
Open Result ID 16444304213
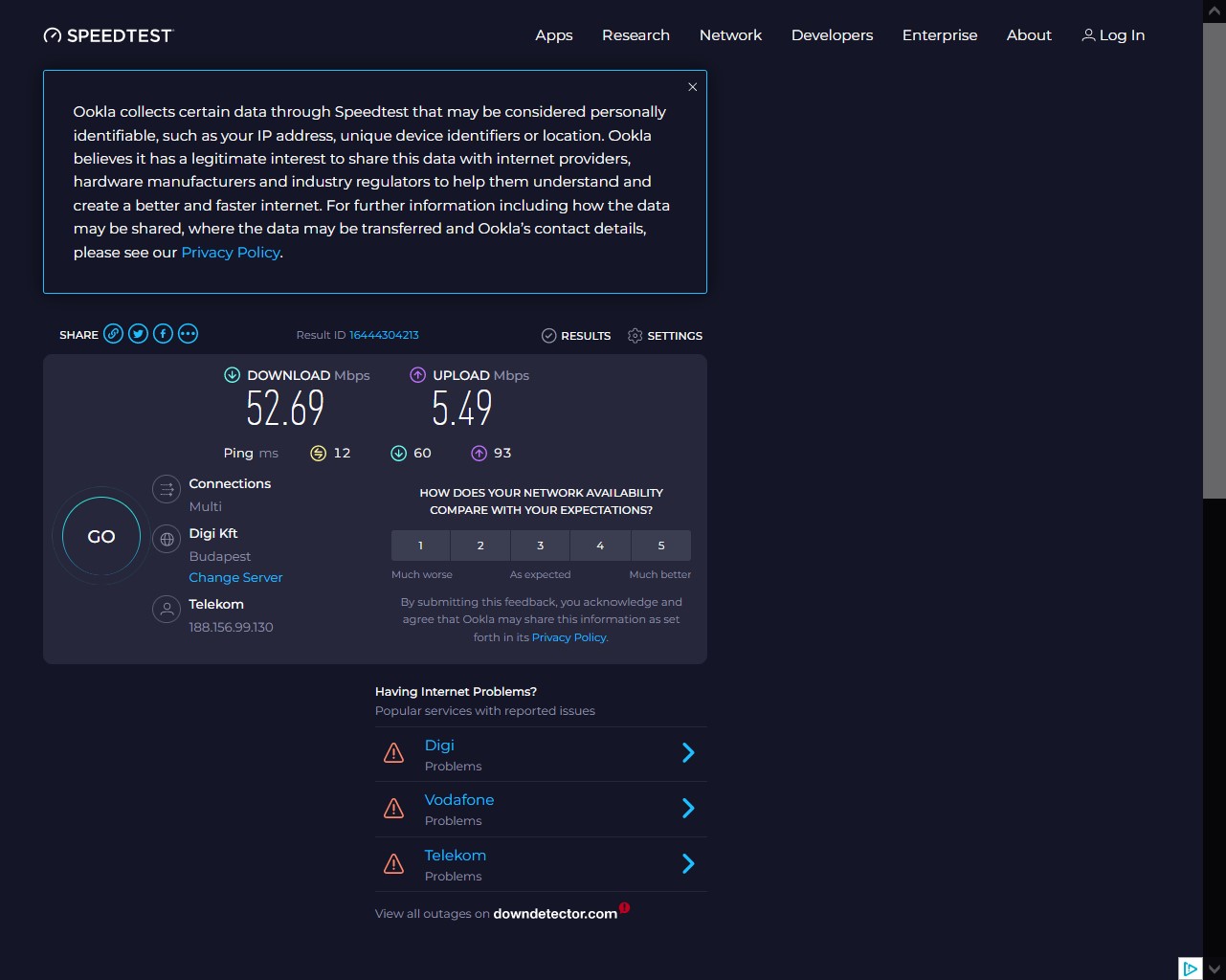[x=384, y=335]
